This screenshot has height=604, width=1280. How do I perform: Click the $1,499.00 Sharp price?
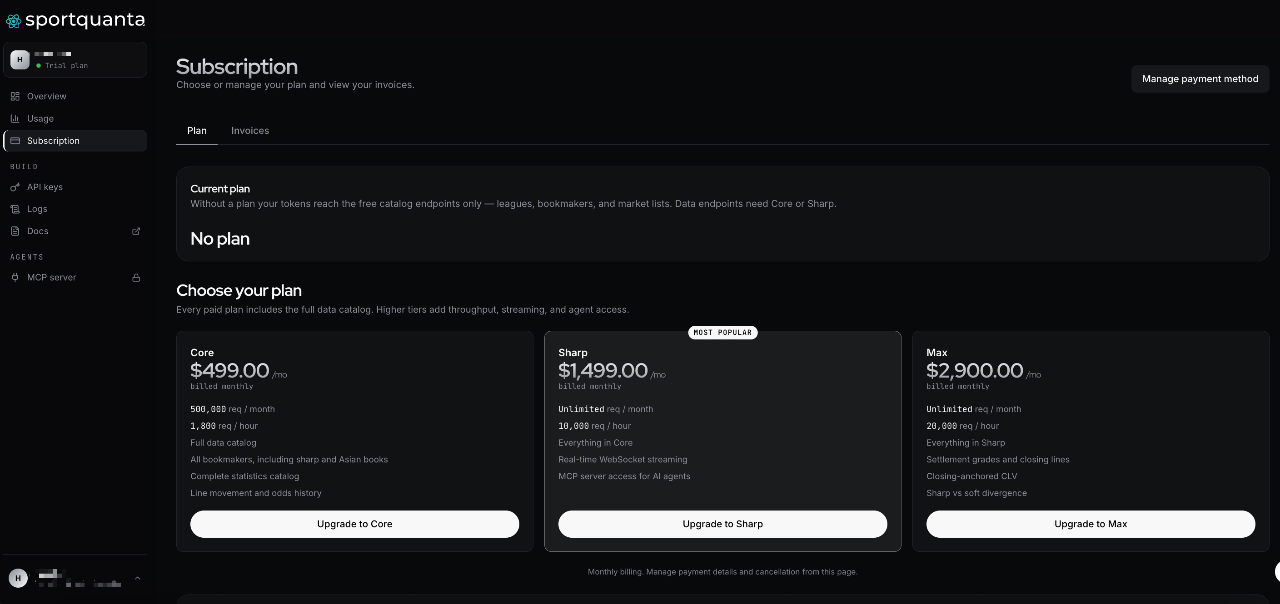pyautogui.click(x=603, y=371)
